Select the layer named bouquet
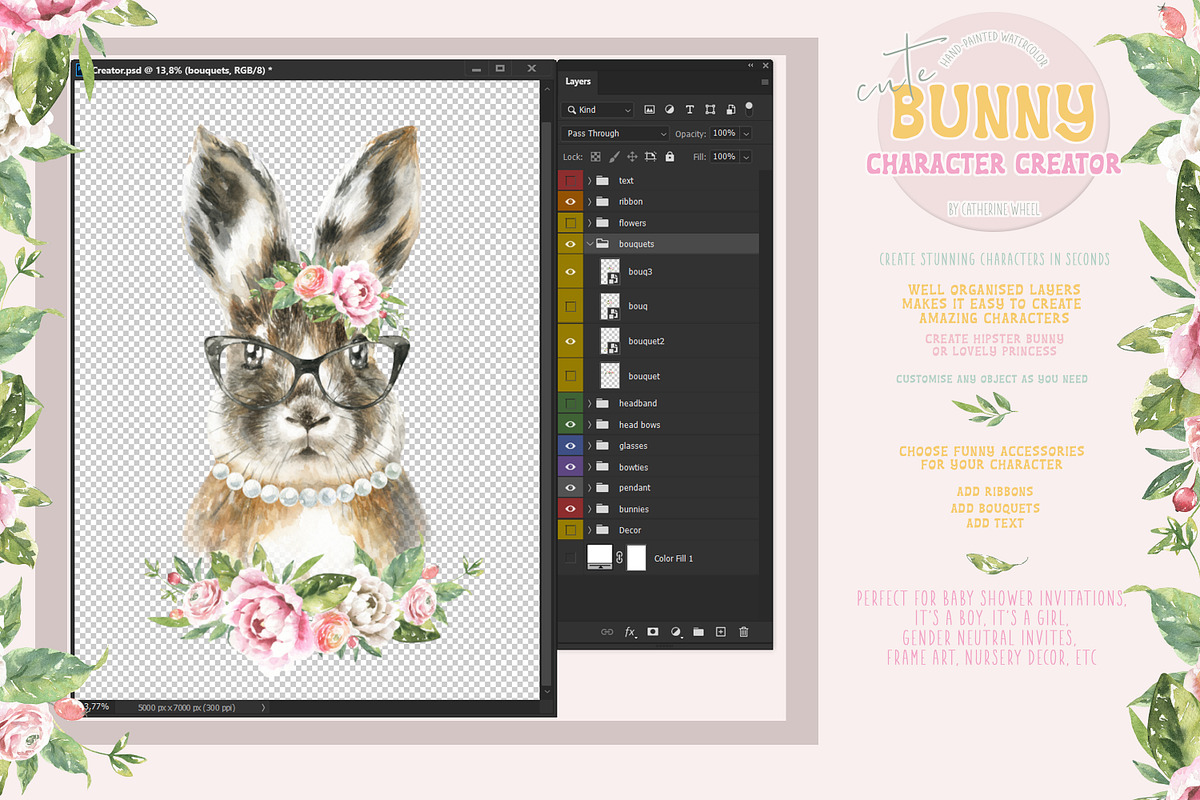This screenshot has height=800, width=1200. pyautogui.click(x=645, y=376)
